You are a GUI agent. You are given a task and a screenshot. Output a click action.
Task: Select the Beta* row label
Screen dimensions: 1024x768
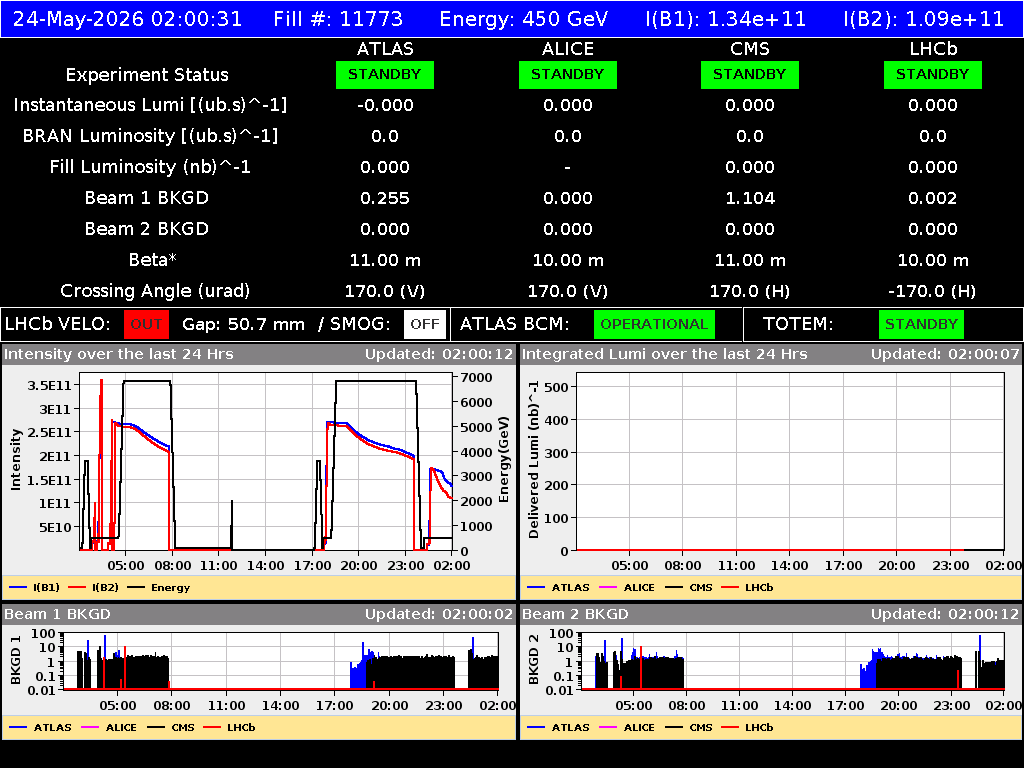coord(153,260)
